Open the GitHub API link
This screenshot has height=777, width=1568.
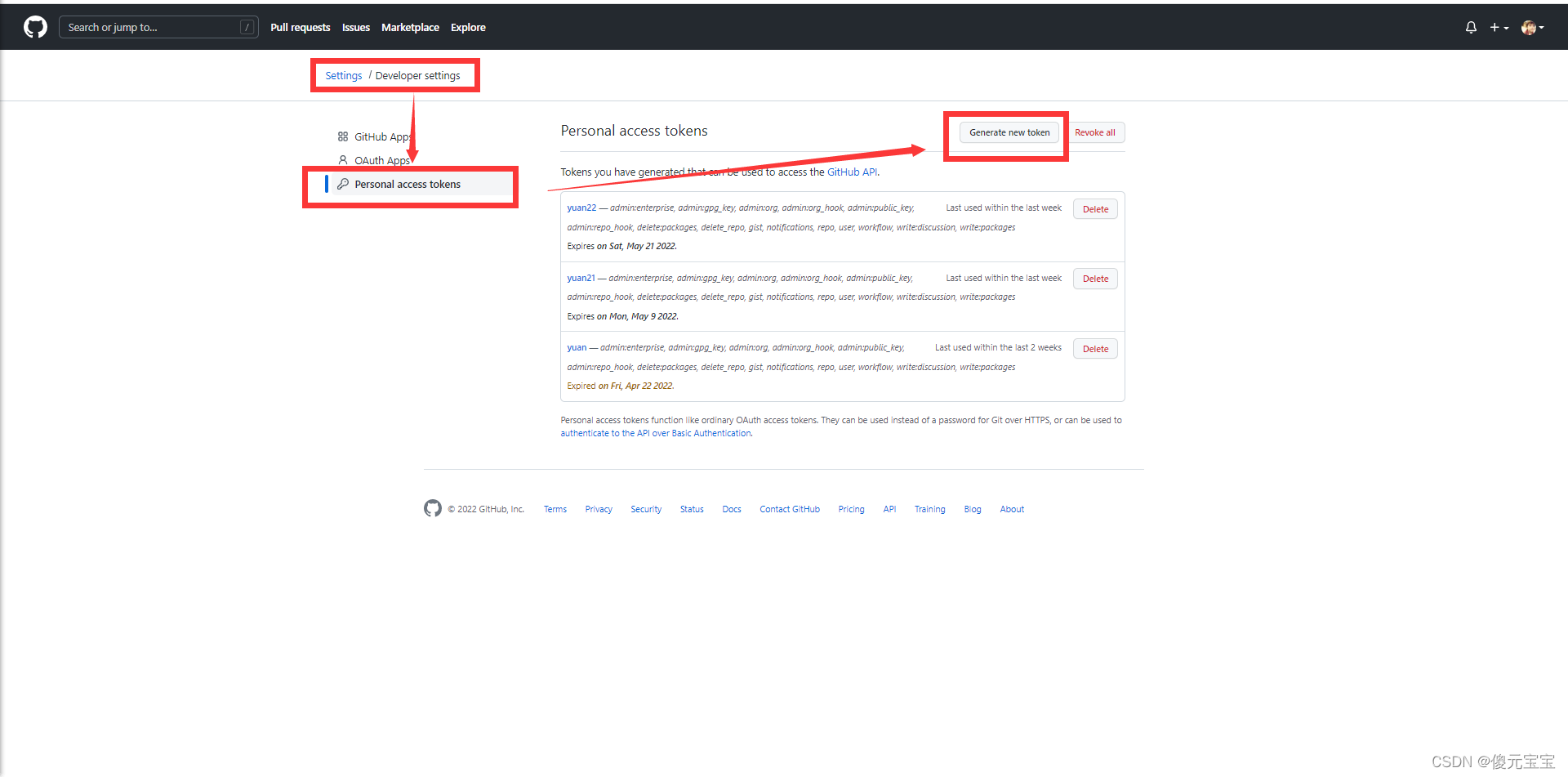pyautogui.click(x=852, y=172)
